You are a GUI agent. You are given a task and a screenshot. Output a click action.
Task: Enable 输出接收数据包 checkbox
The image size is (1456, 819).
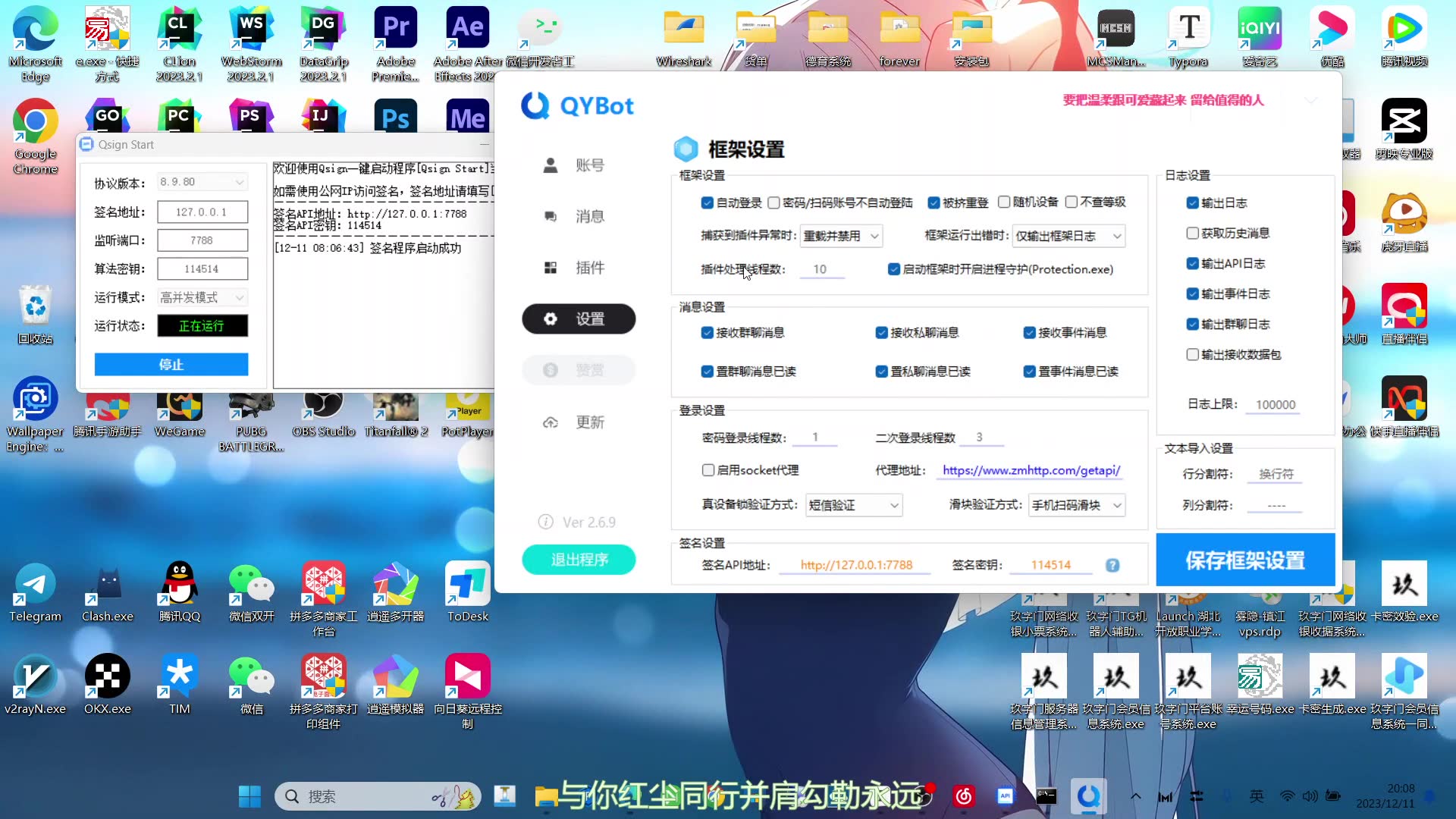click(1192, 355)
